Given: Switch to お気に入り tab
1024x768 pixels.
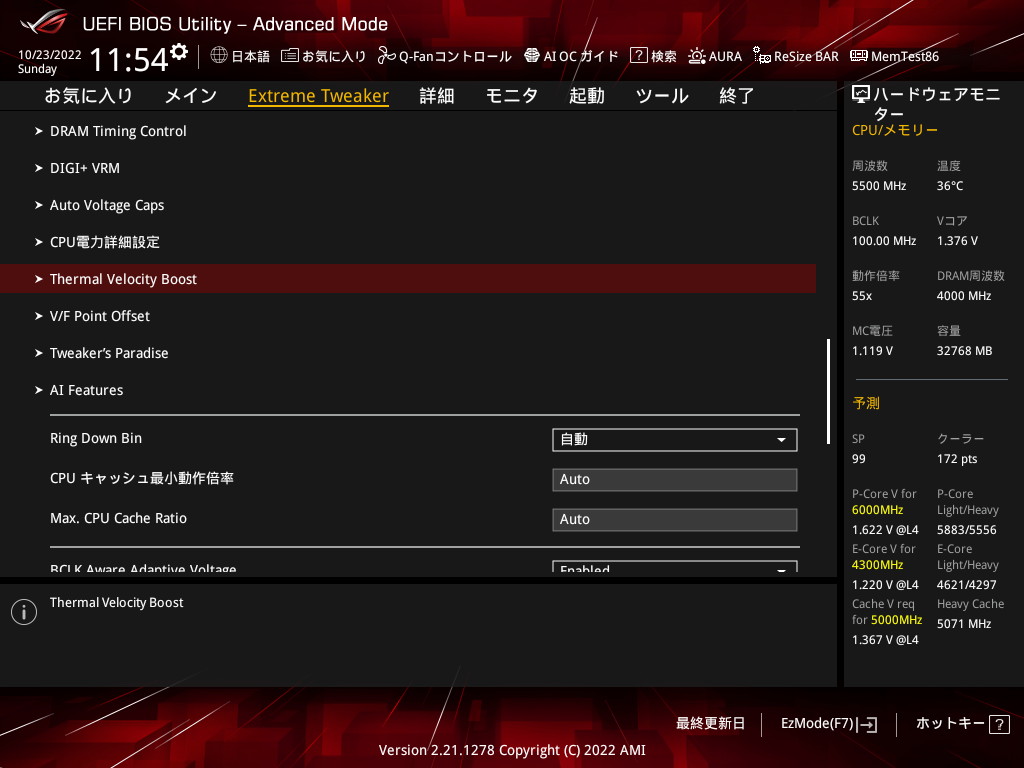Looking at the screenshot, I should [89, 96].
